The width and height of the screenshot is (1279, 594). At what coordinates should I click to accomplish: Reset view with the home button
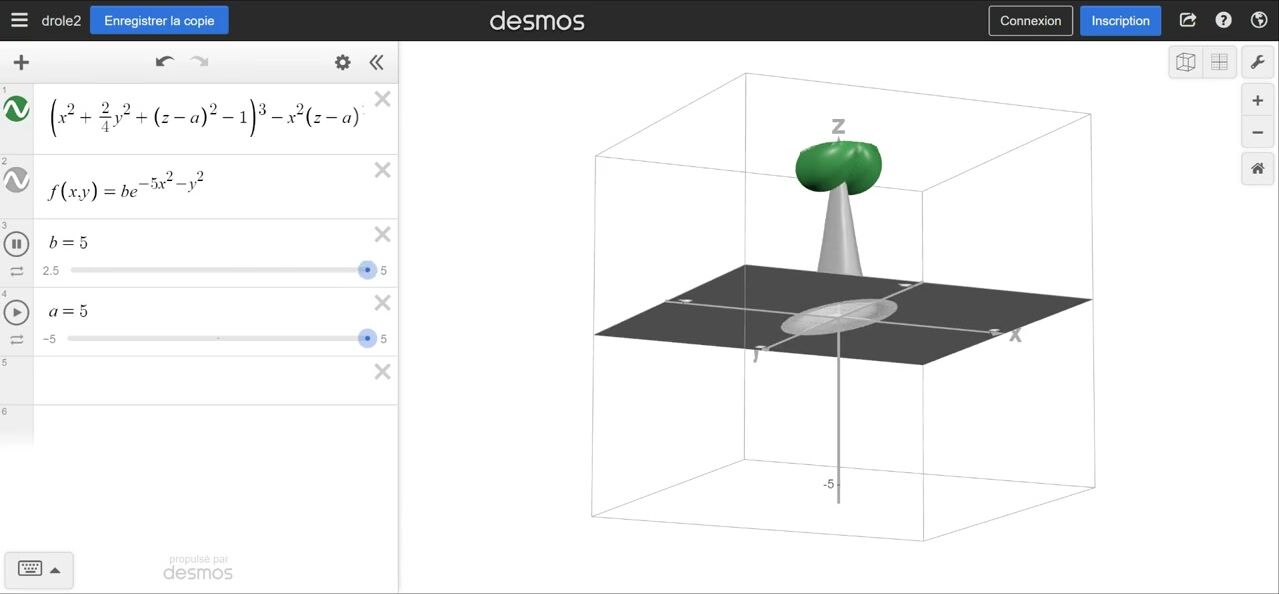(1258, 169)
